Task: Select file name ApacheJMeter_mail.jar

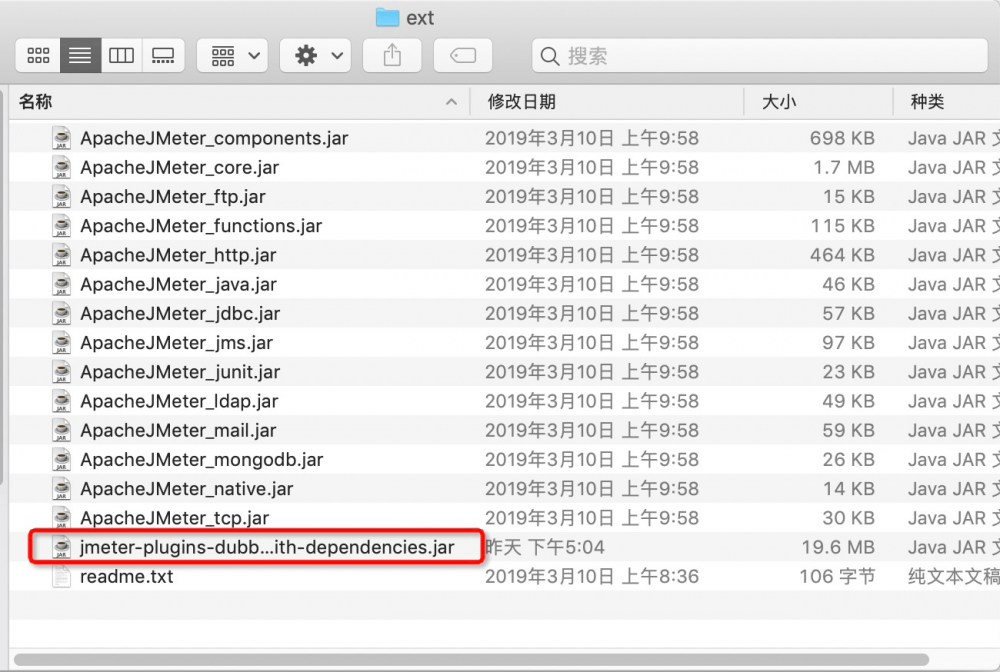Action: pos(179,431)
